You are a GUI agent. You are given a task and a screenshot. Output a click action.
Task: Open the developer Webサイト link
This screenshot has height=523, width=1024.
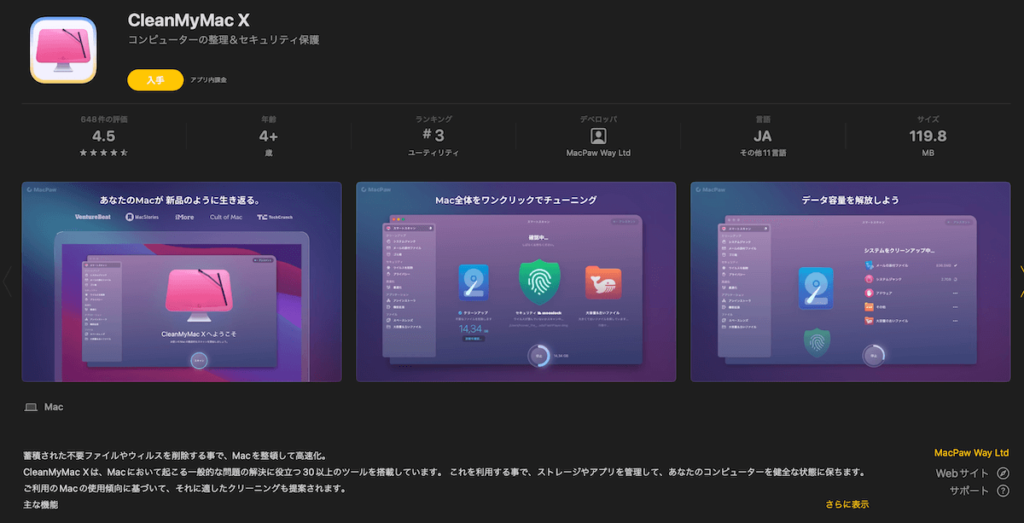coord(962,473)
